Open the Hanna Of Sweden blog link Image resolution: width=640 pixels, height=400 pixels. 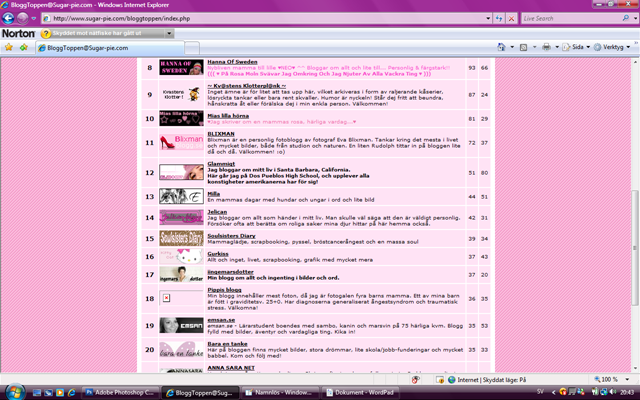pos(232,62)
